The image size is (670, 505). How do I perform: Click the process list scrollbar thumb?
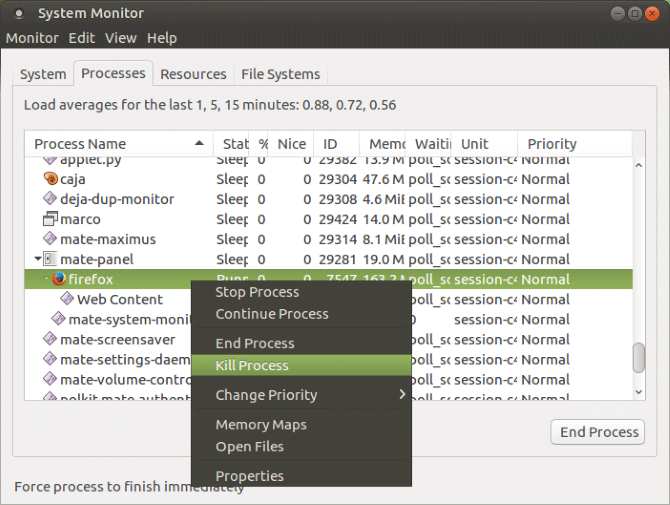coord(639,358)
